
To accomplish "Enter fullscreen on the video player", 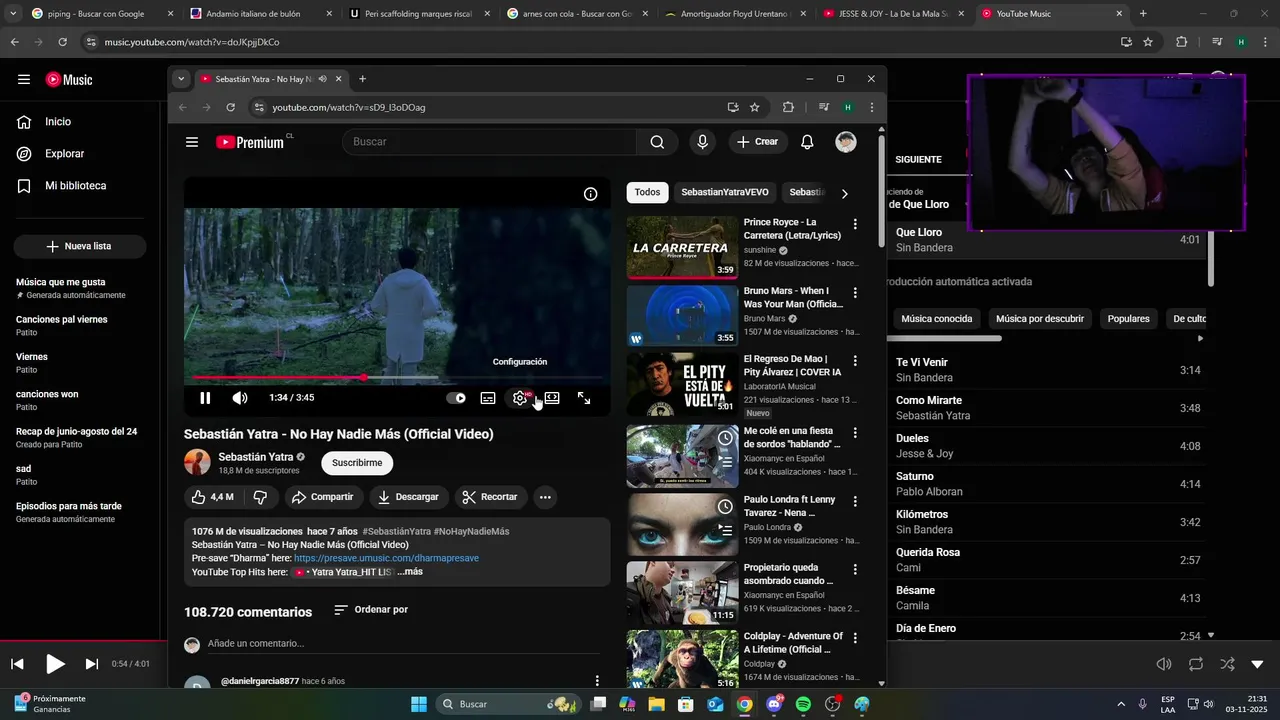I will point(584,398).
